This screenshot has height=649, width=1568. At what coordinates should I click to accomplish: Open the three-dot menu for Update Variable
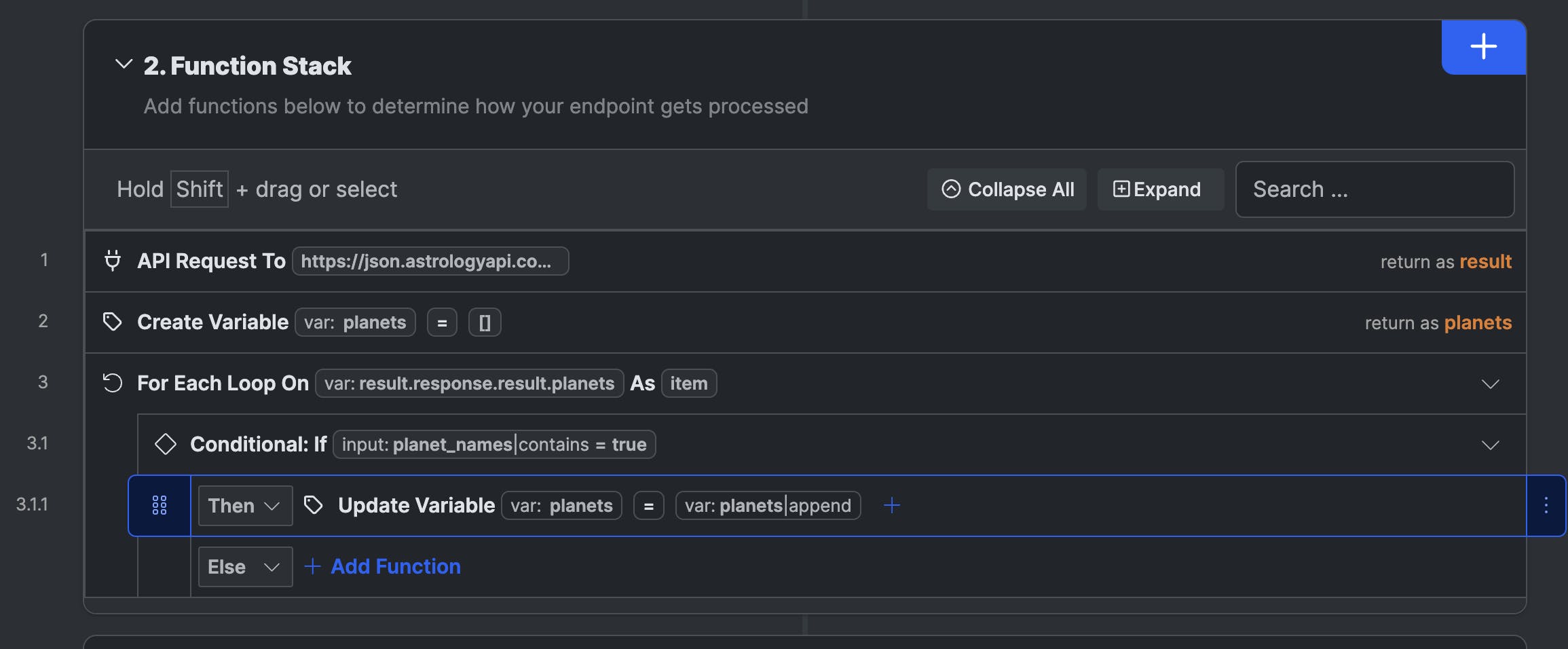[x=1546, y=505]
